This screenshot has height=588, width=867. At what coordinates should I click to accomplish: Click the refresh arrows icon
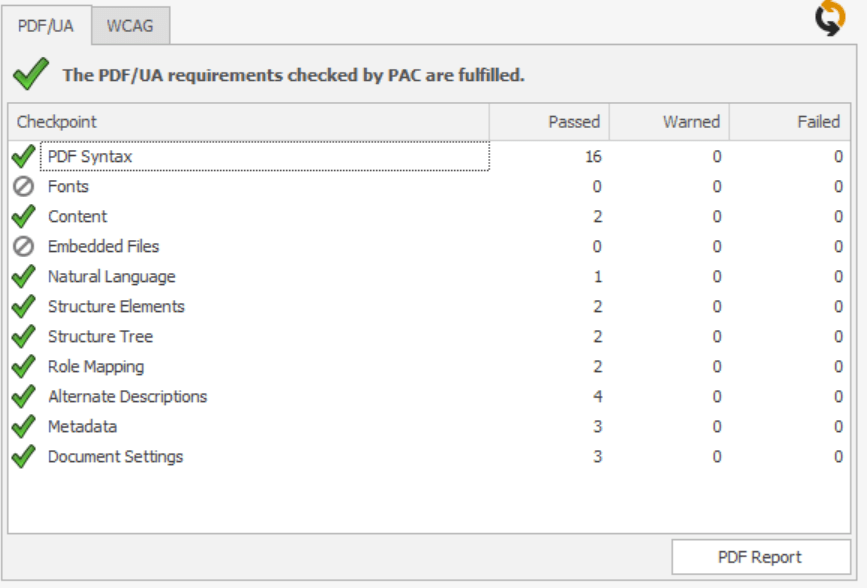click(x=830, y=19)
